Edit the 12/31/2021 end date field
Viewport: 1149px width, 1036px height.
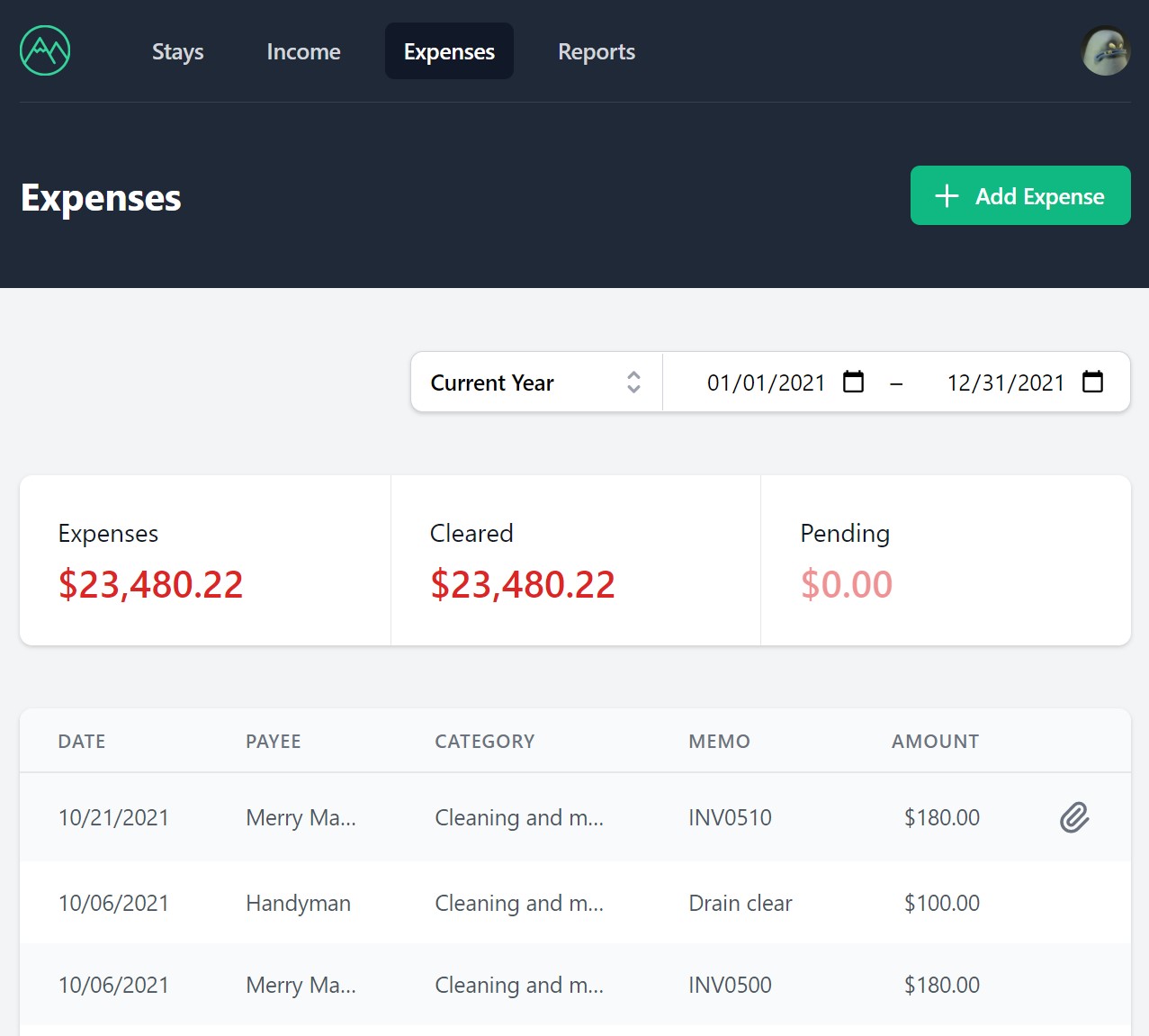click(x=1004, y=383)
